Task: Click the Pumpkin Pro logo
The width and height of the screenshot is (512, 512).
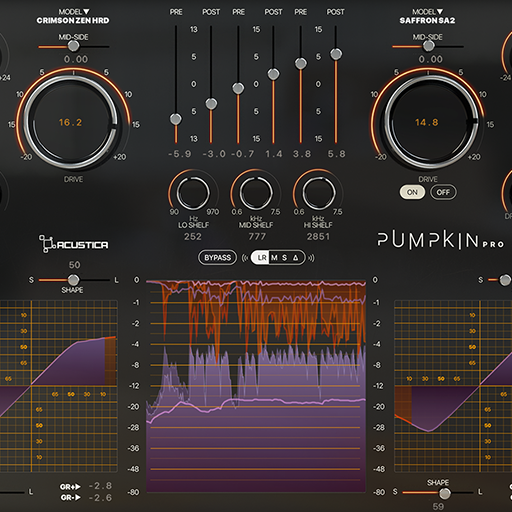Action: (440, 240)
